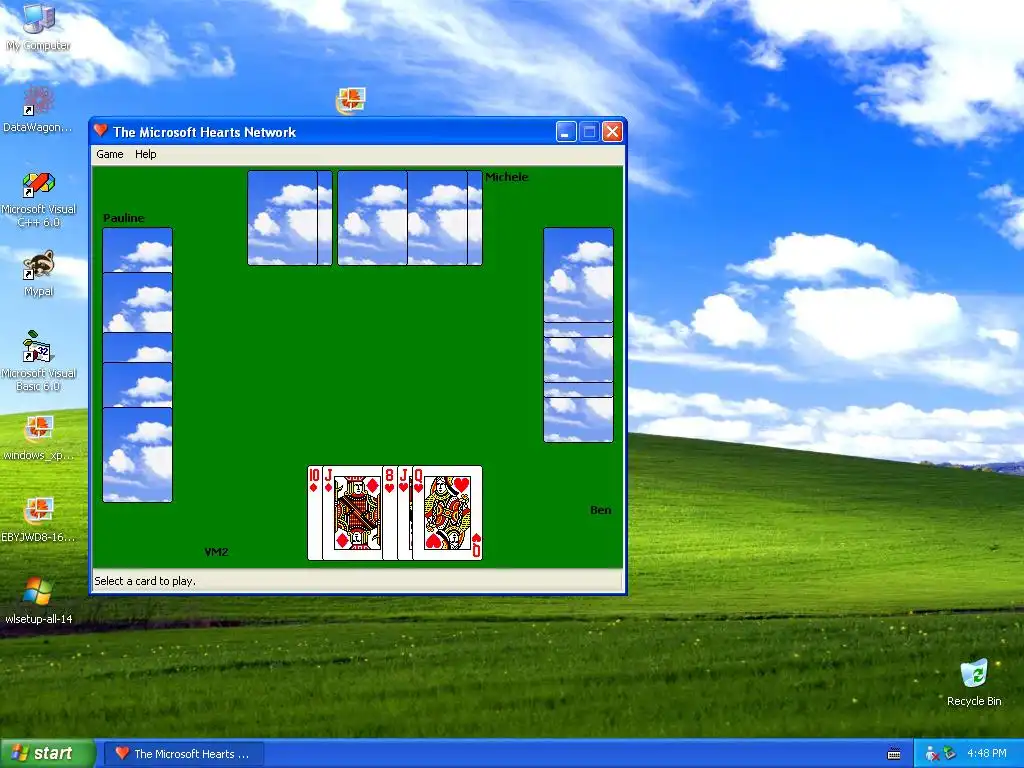This screenshot has width=1024, height=768.
Task: Play the Jack of diamonds card
Action: pos(352,513)
